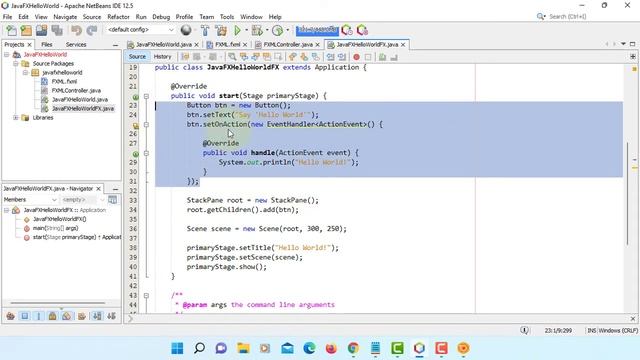Click the Save All toolbar icon

click(57, 30)
